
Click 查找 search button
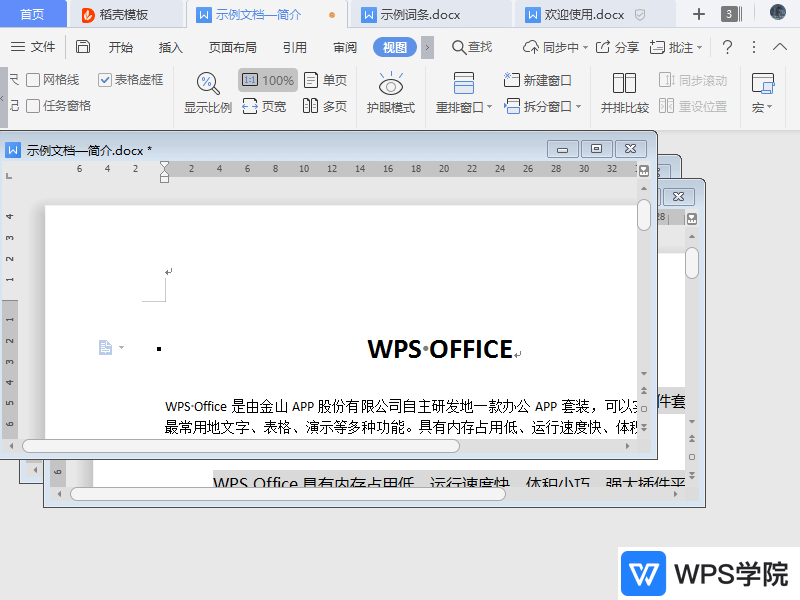(472, 47)
